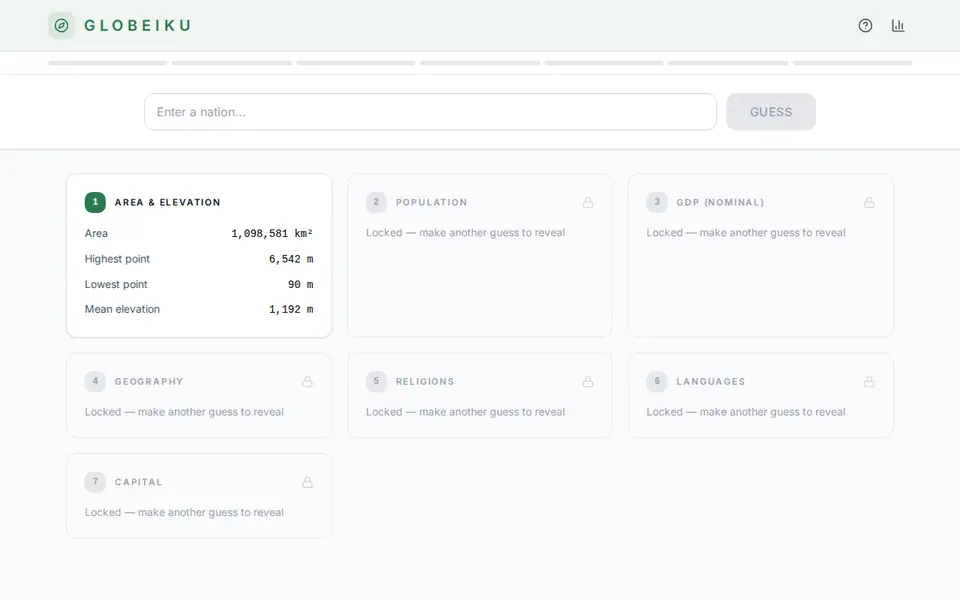
Task: Click the first guess progress segment
Action: tap(108, 63)
